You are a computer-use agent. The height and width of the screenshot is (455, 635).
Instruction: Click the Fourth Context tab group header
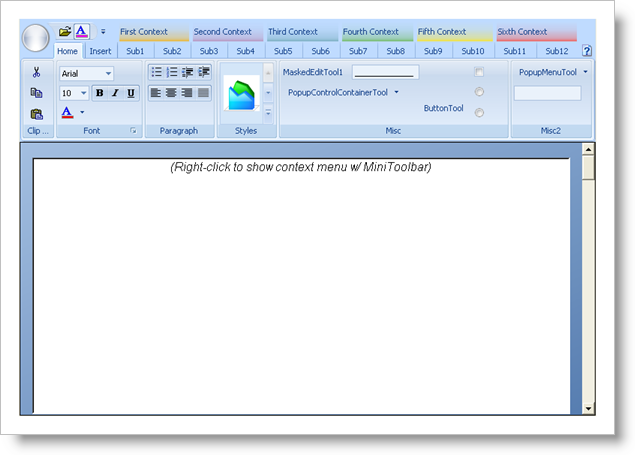(x=377, y=32)
